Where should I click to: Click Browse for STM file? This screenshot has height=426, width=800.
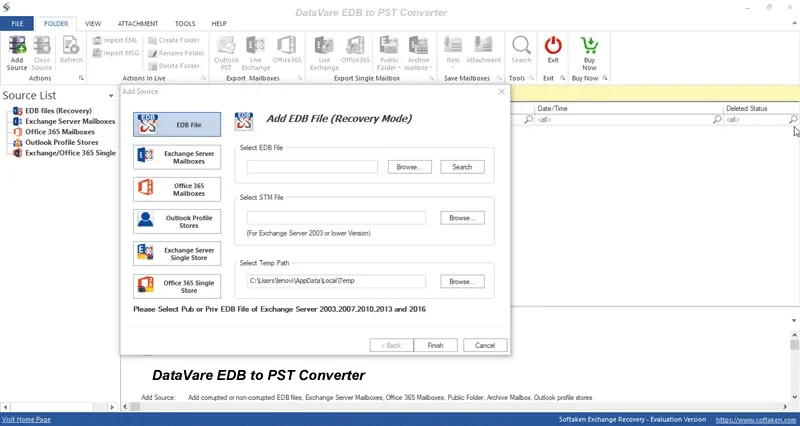(463, 218)
